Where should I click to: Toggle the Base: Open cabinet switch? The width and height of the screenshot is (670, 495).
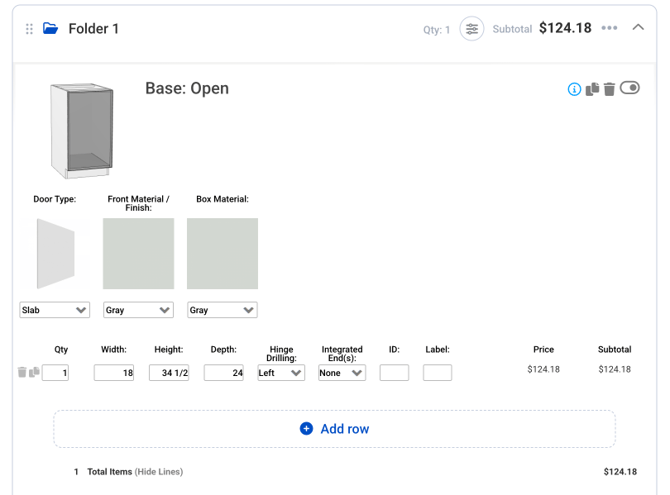[630, 88]
